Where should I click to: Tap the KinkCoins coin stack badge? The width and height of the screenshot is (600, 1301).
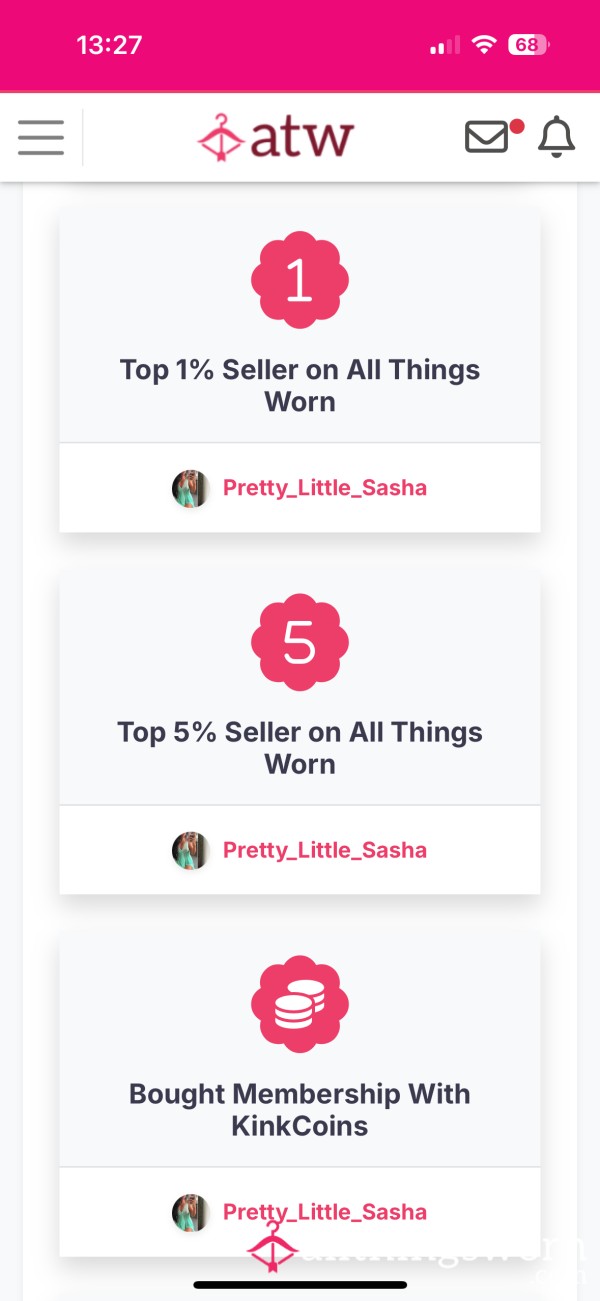pyautogui.click(x=300, y=1006)
